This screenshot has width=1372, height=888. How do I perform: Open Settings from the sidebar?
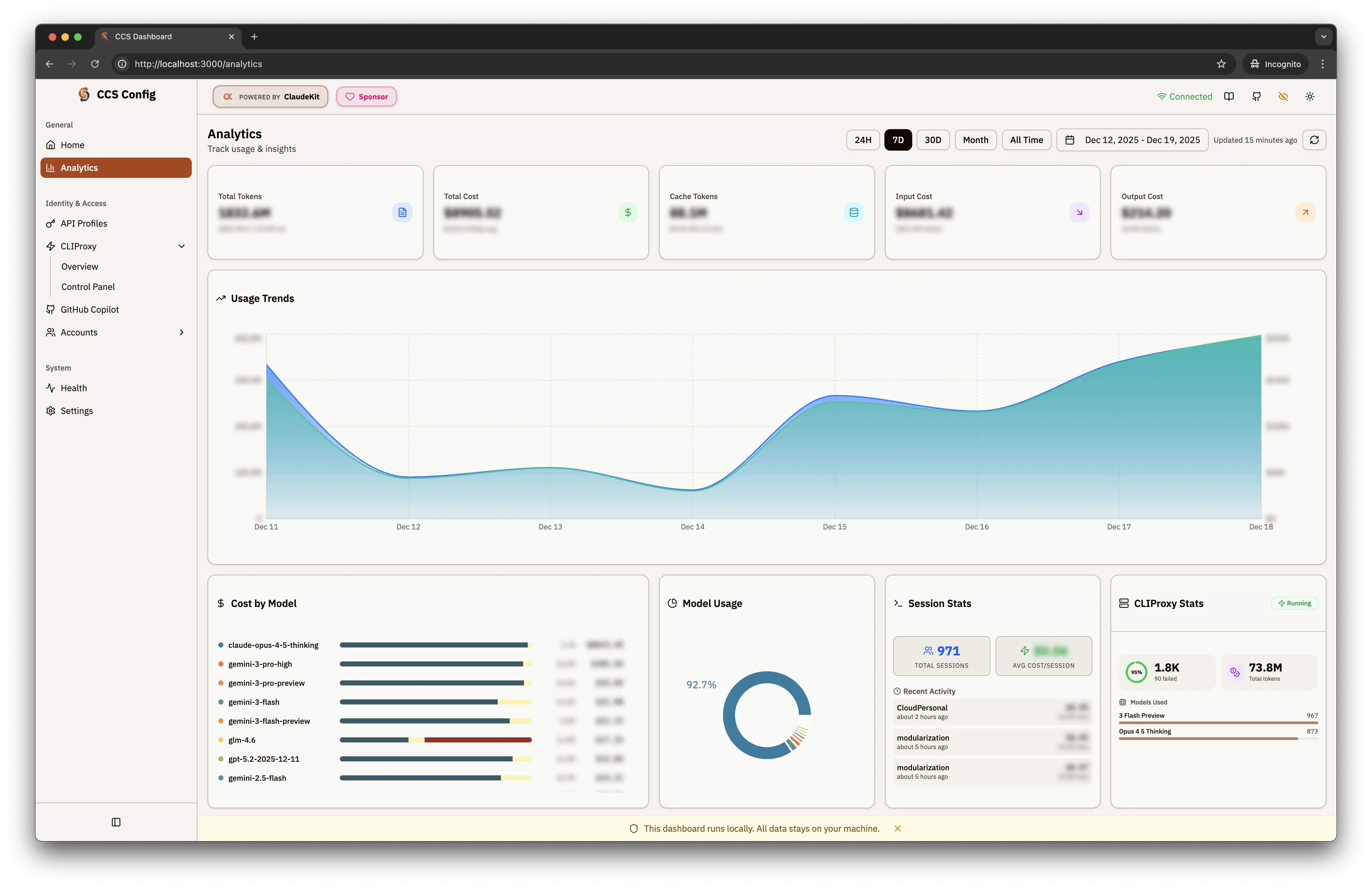click(77, 410)
